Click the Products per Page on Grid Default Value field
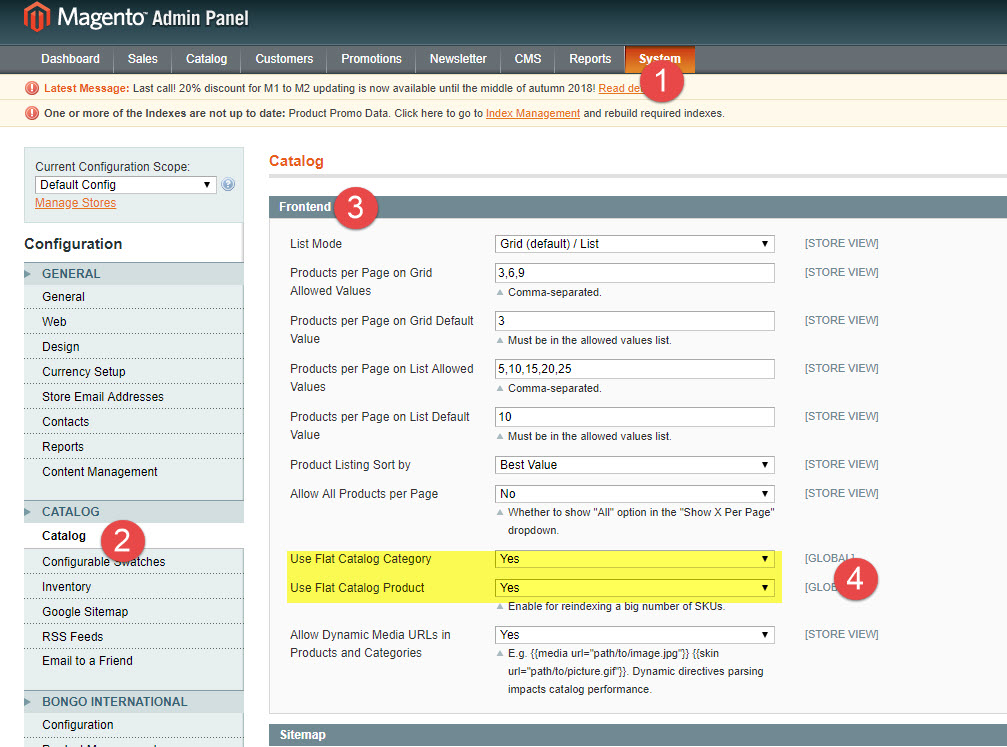The height and width of the screenshot is (747, 1007). click(635, 320)
